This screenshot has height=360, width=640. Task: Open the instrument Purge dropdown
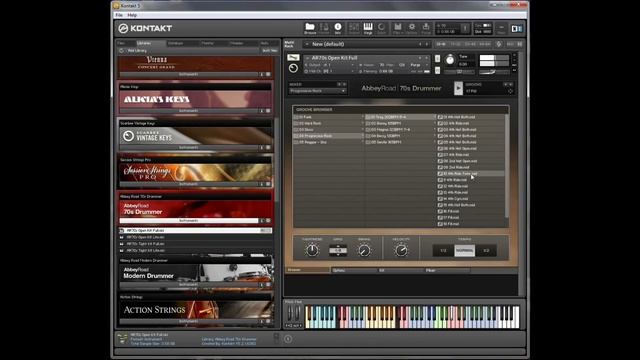427,65
